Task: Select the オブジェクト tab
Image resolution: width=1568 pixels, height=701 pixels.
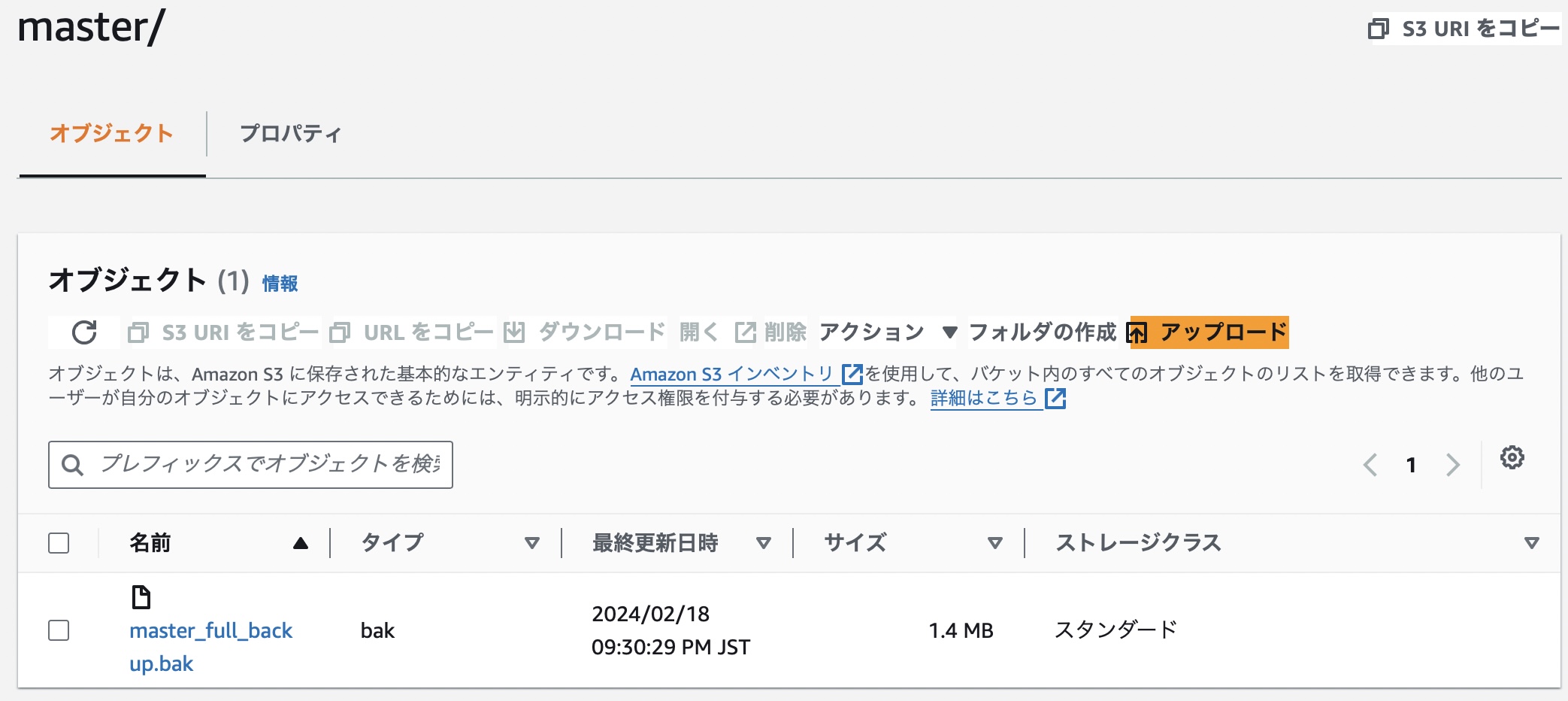Action: (x=112, y=134)
